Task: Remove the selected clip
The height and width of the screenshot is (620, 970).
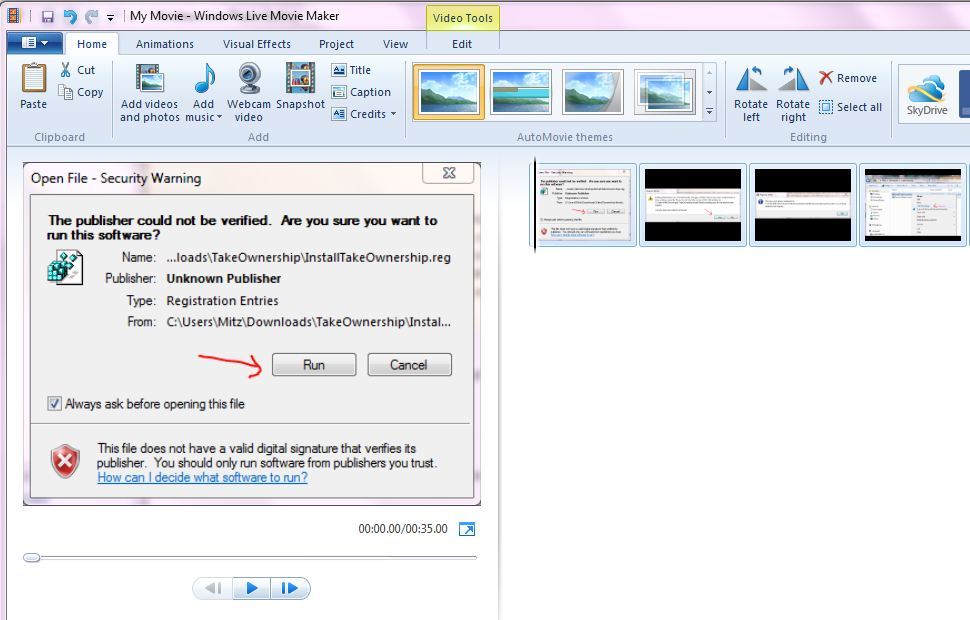Action: tap(847, 78)
